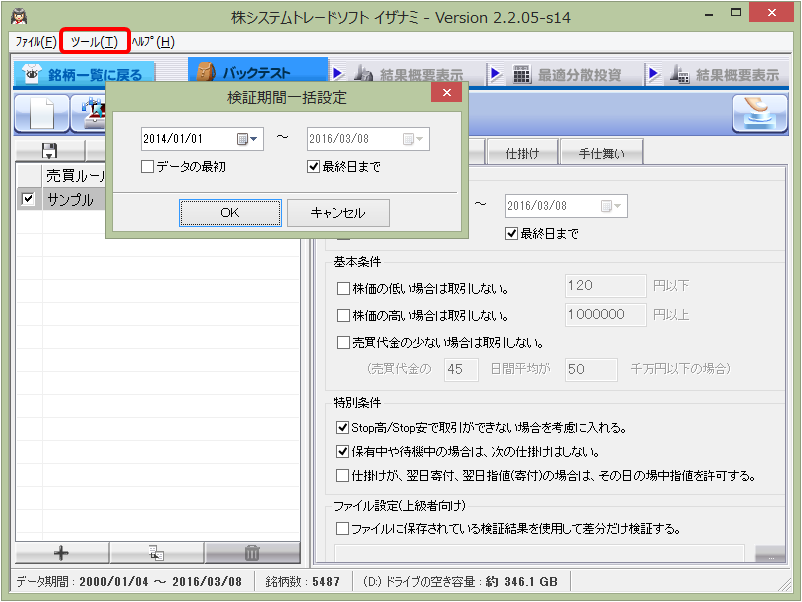Close the 検証期間一括設定 dialog
Screen dimensions: 802x602
coord(447,93)
